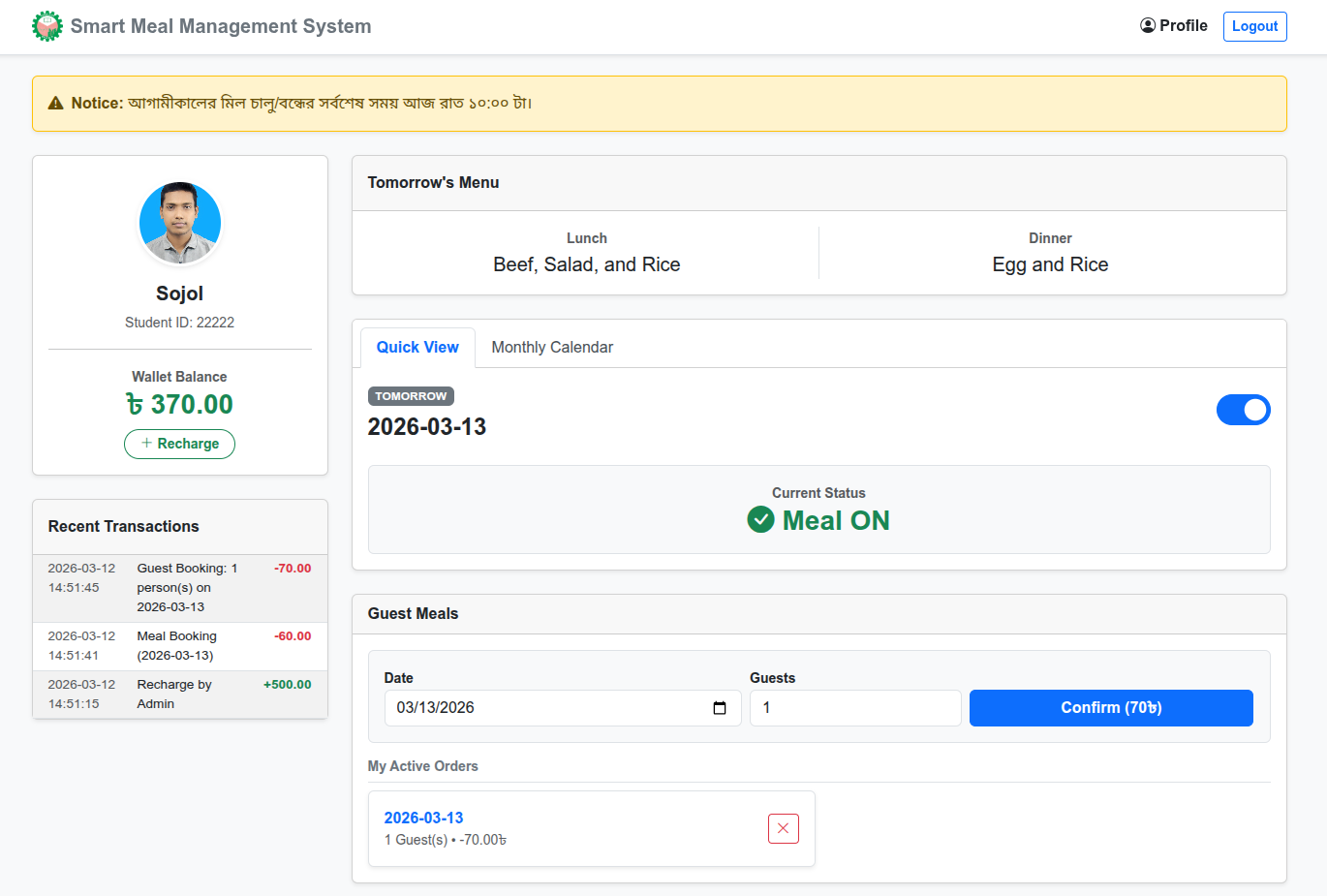Open the 2026-03-13 active order link
The width and height of the screenshot is (1327, 896).
pyautogui.click(x=423, y=818)
